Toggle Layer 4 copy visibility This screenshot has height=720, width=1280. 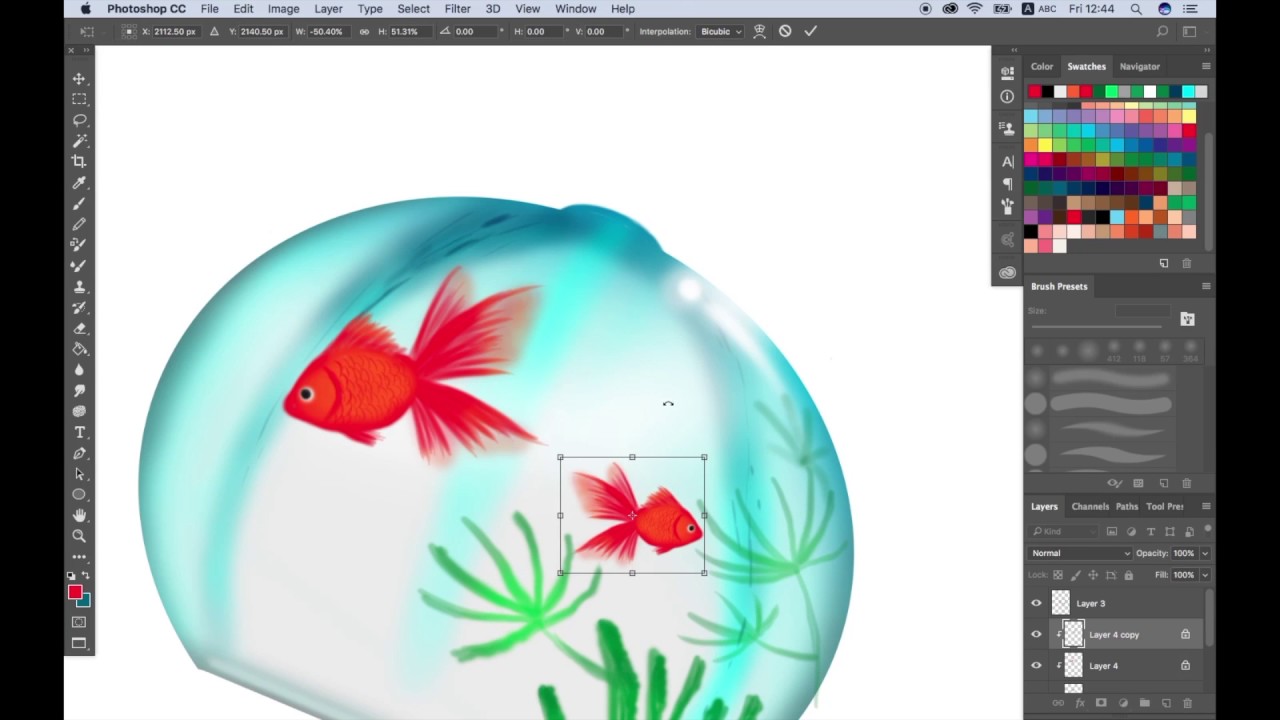tap(1036, 634)
